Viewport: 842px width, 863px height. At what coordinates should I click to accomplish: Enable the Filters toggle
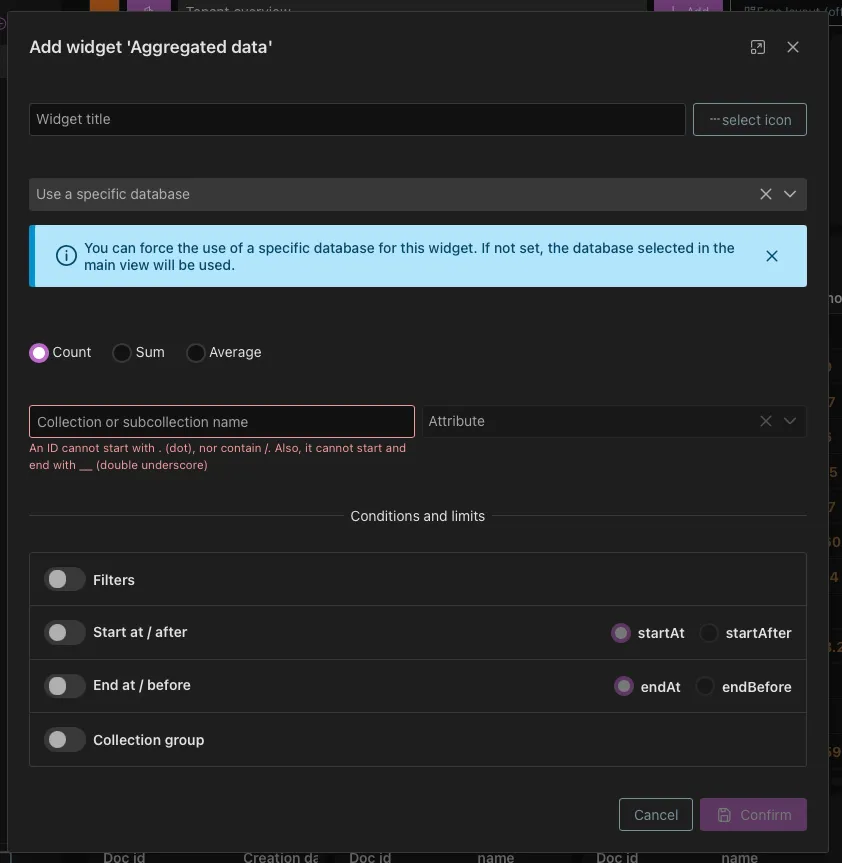tap(64, 579)
